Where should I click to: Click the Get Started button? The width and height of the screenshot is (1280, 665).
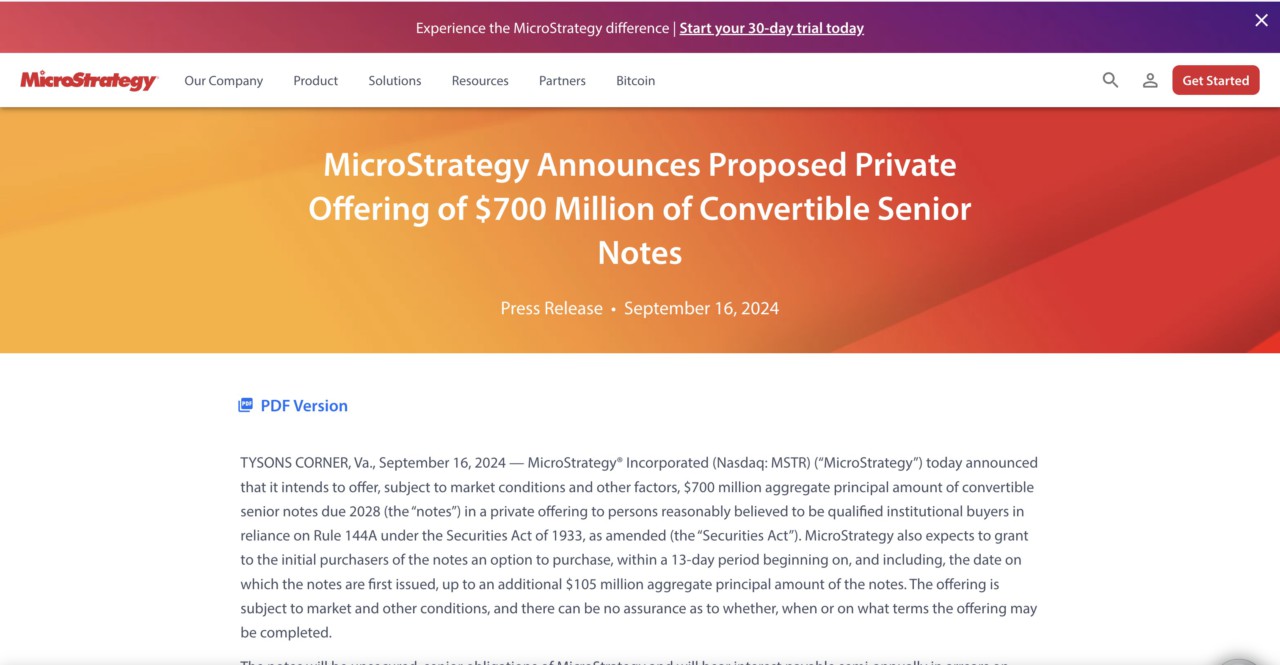1215,80
